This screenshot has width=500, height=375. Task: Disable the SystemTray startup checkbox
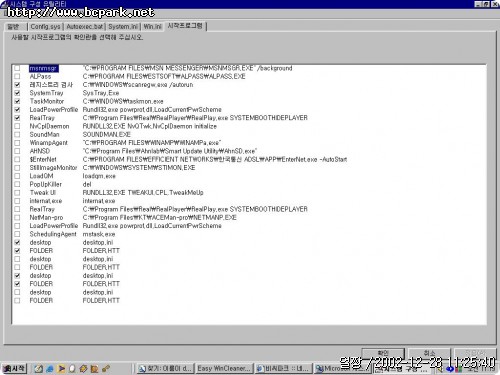[x=17, y=93]
